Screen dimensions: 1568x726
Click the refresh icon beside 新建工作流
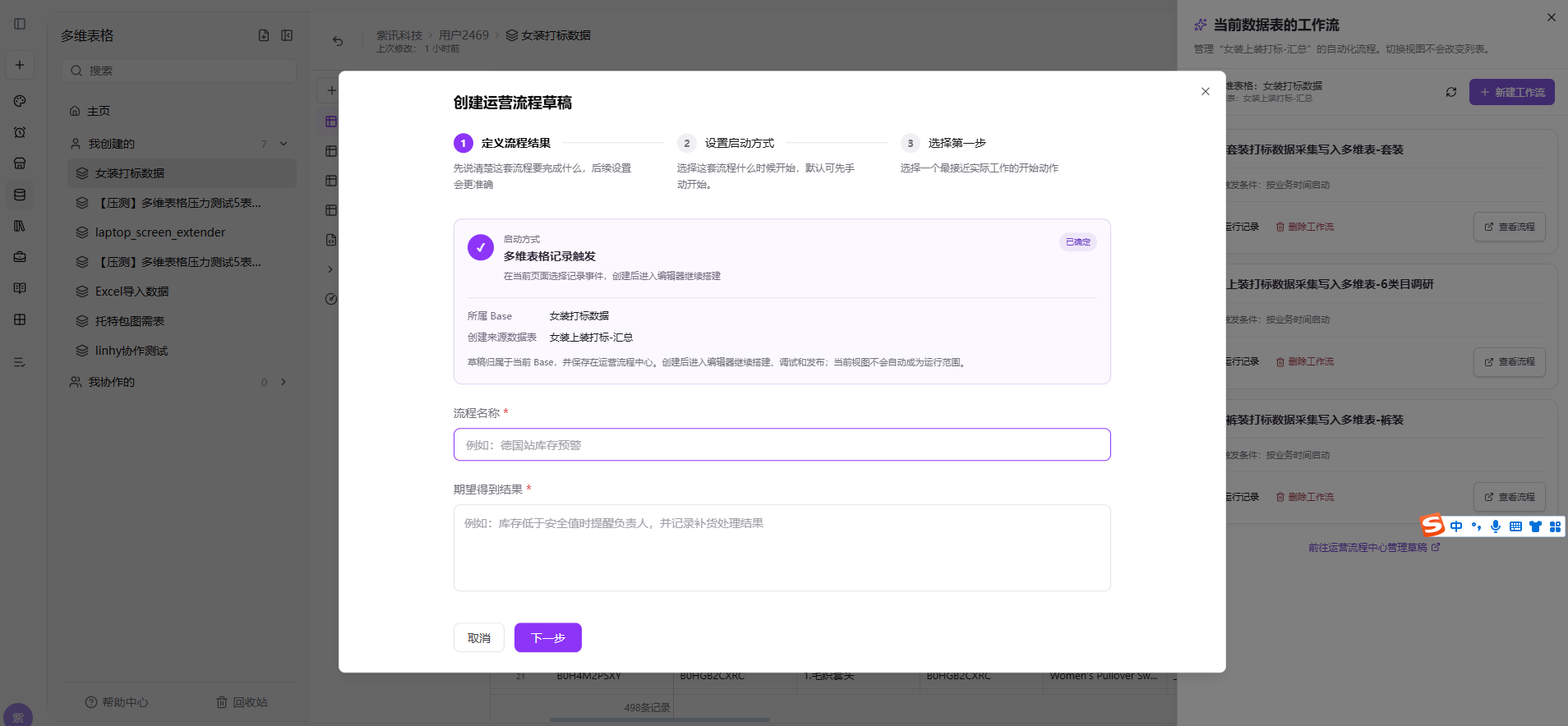pos(1451,92)
